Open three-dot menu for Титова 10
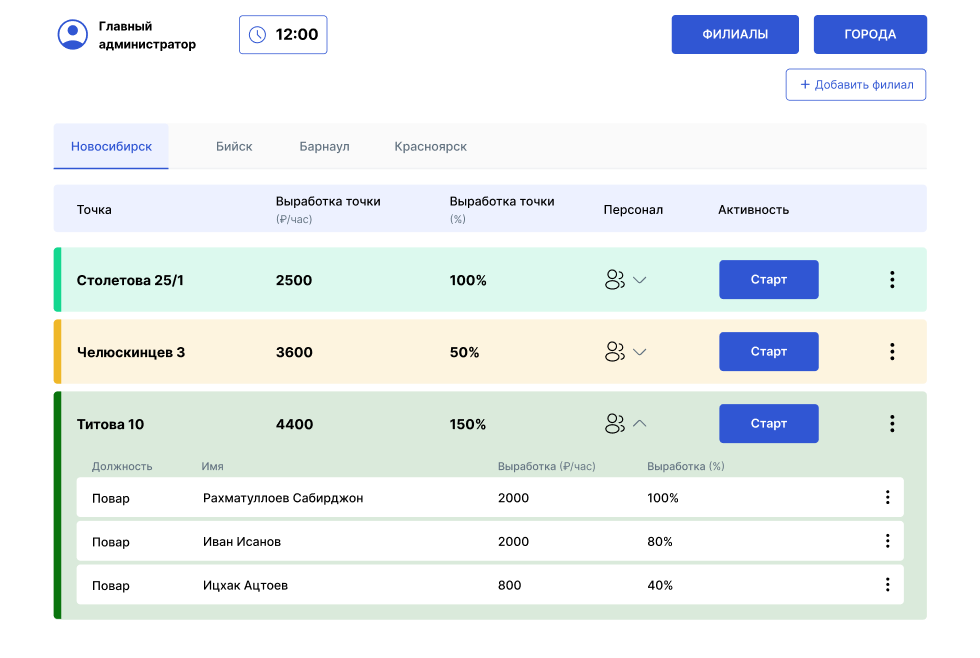The width and height of the screenshot is (980, 658). tap(891, 424)
